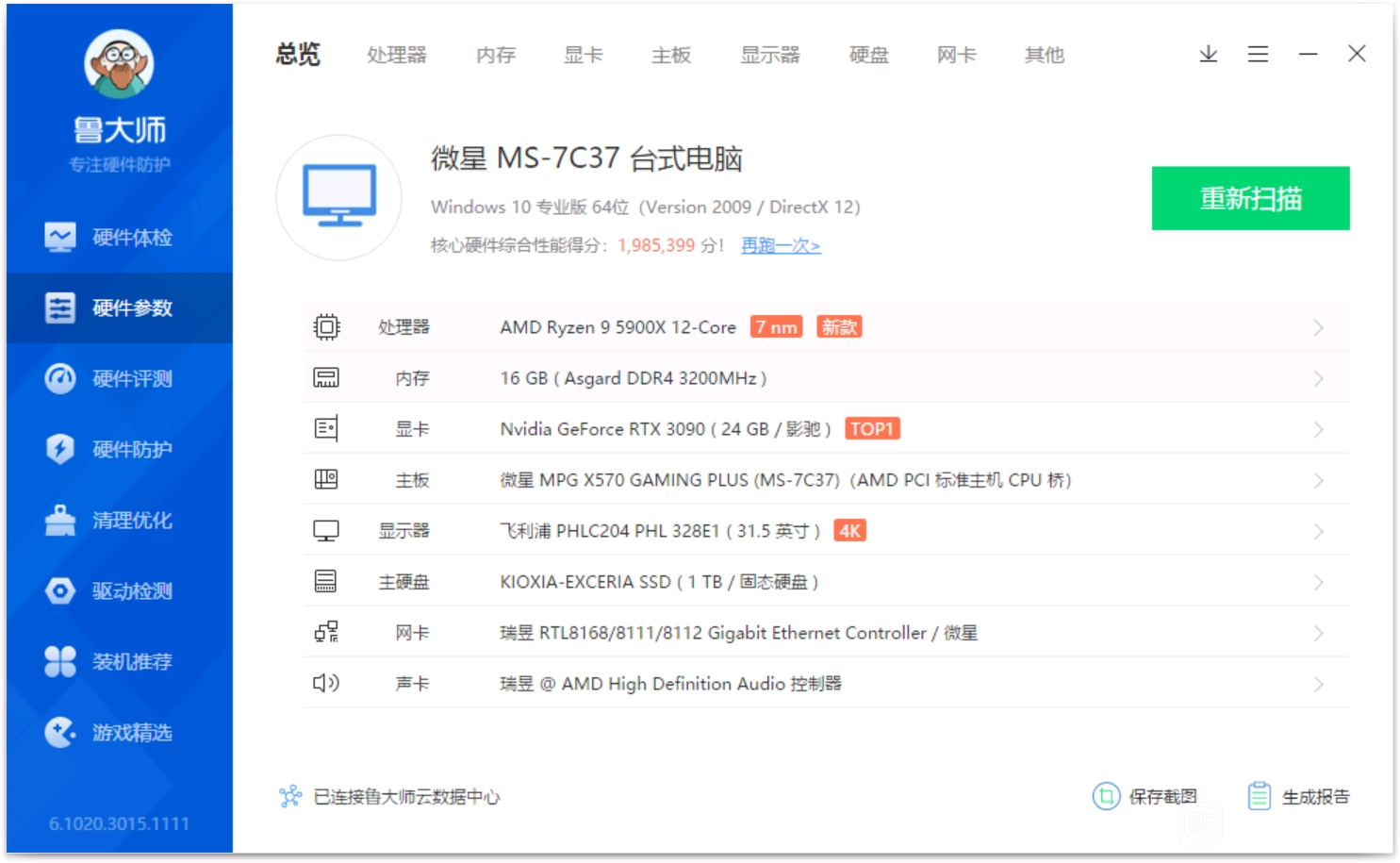
Task: Open 硬件体检 in the sidebar
Action: [119, 238]
